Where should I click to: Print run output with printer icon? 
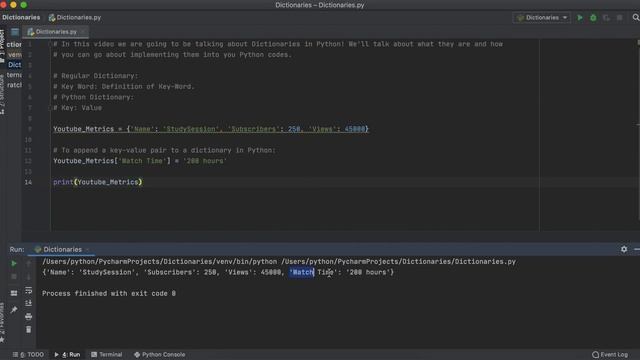click(x=29, y=316)
